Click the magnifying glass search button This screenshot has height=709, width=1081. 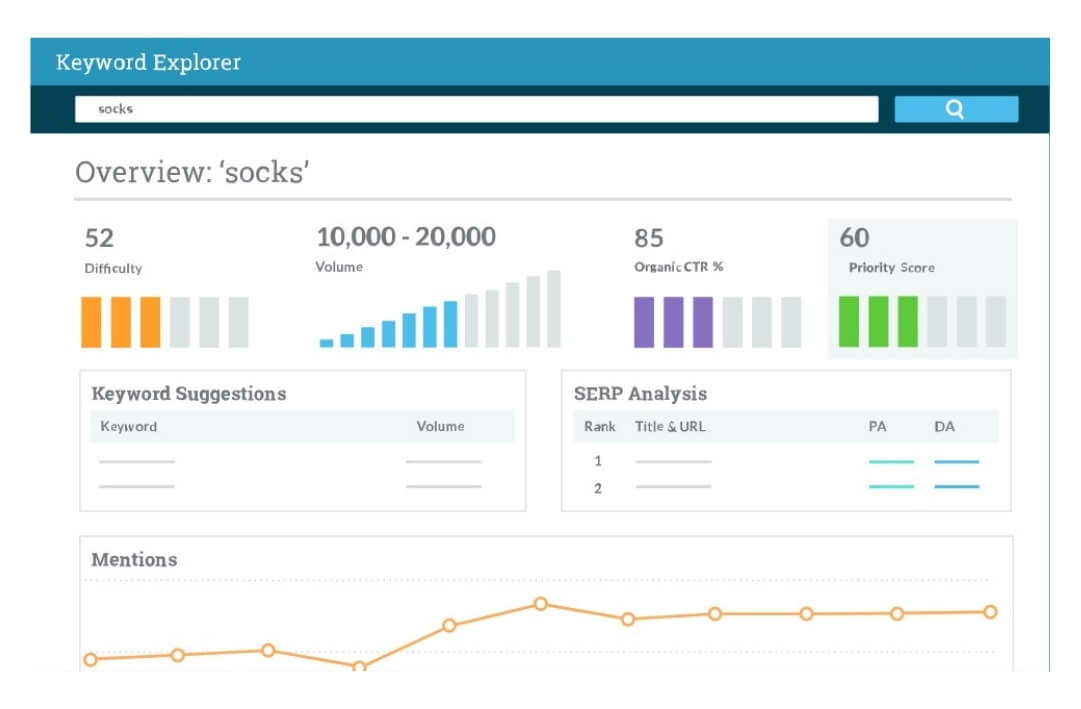click(x=956, y=109)
